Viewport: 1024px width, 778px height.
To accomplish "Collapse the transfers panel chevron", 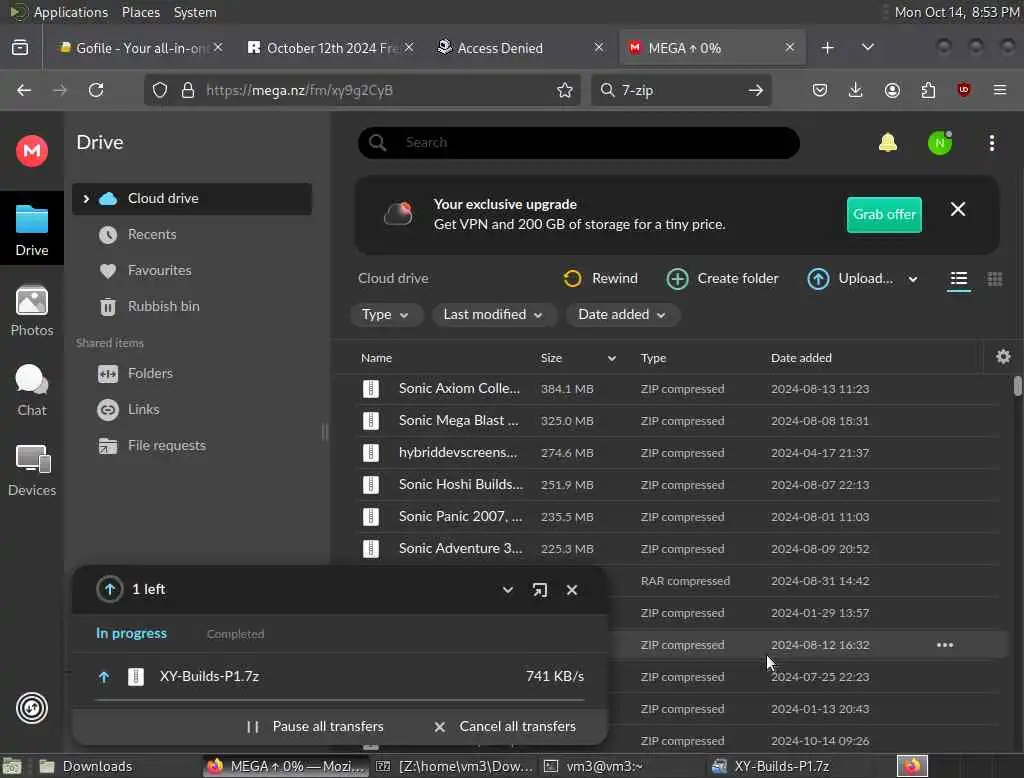I will coord(507,590).
